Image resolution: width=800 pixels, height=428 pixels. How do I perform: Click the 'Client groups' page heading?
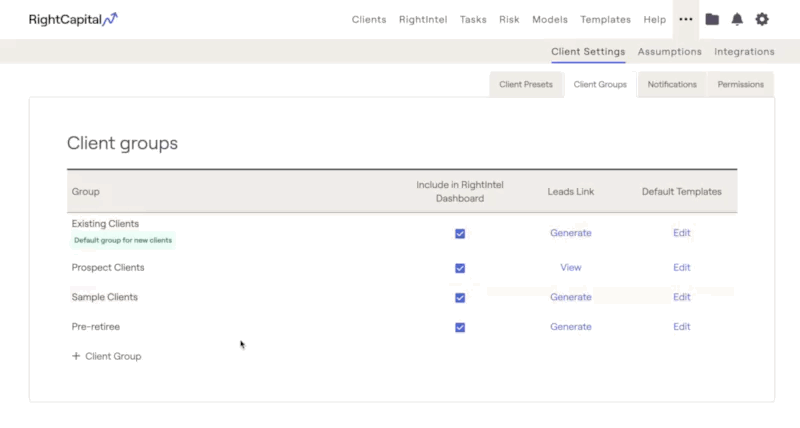tap(122, 143)
